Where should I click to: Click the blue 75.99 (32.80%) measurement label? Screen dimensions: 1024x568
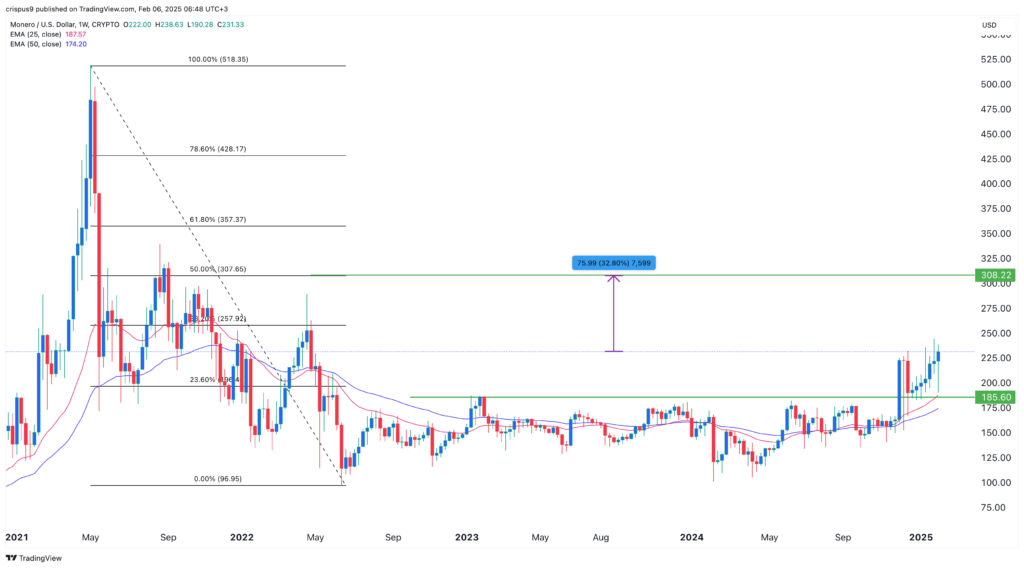point(613,263)
